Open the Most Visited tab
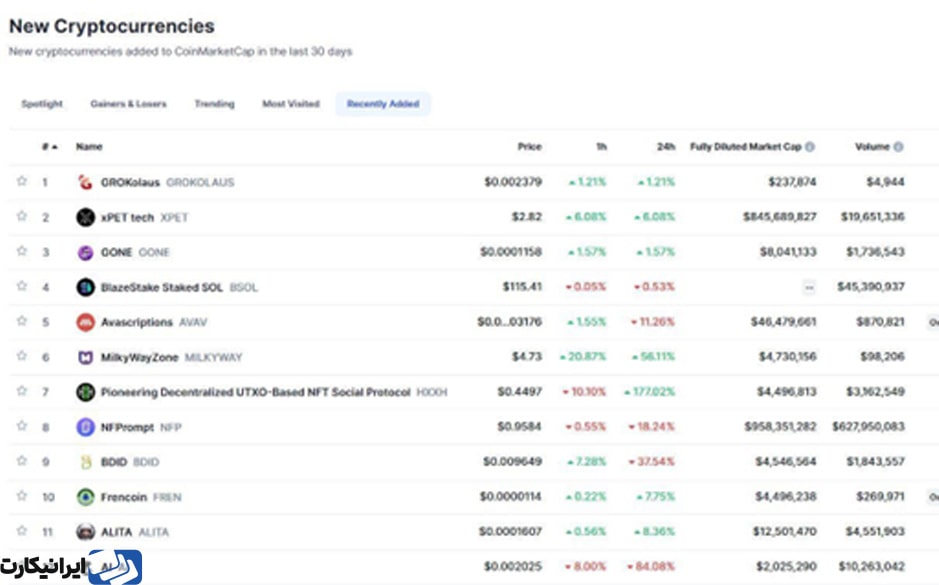 click(290, 104)
